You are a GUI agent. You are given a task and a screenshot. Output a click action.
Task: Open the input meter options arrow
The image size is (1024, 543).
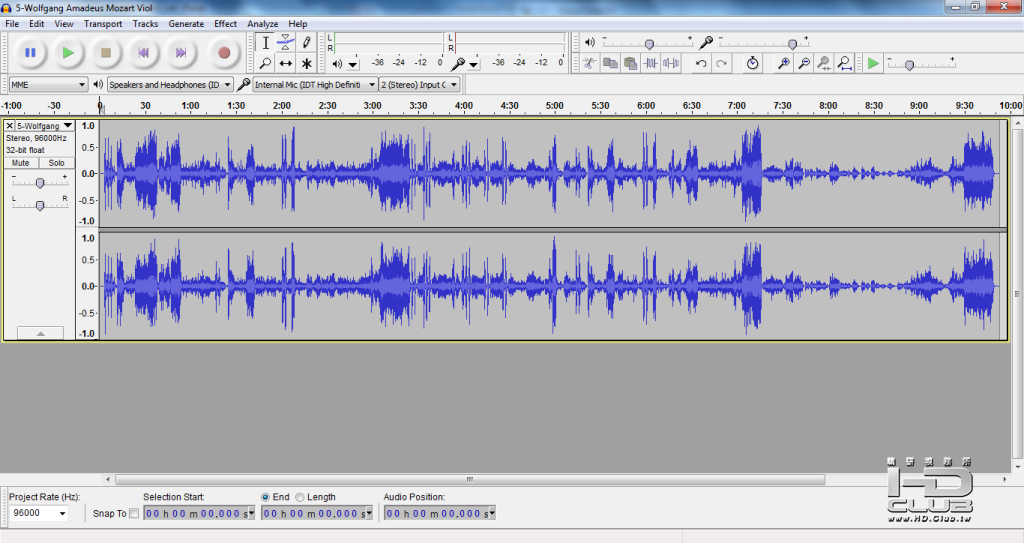tap(474, 65)
